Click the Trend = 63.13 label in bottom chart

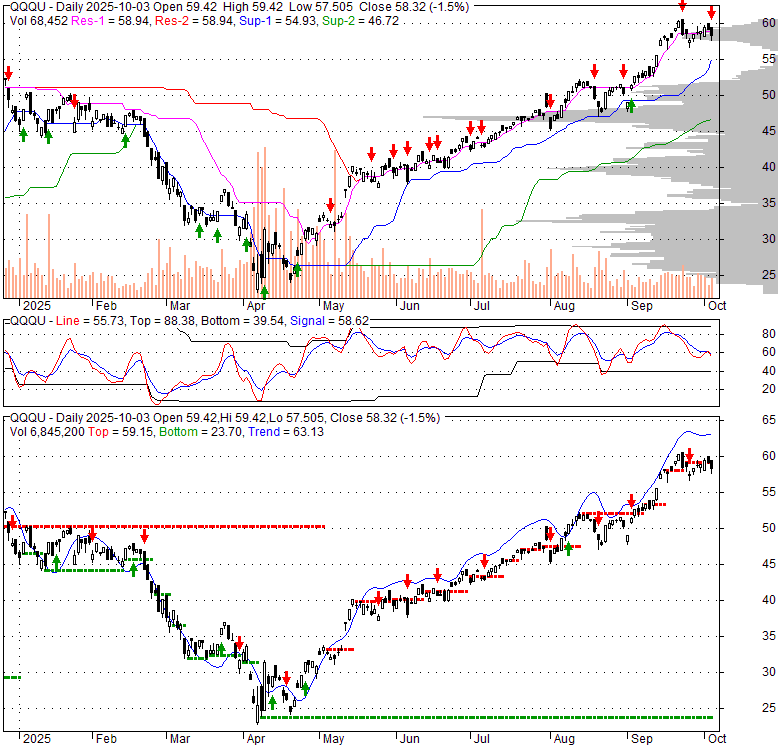(x=286, y=432)
